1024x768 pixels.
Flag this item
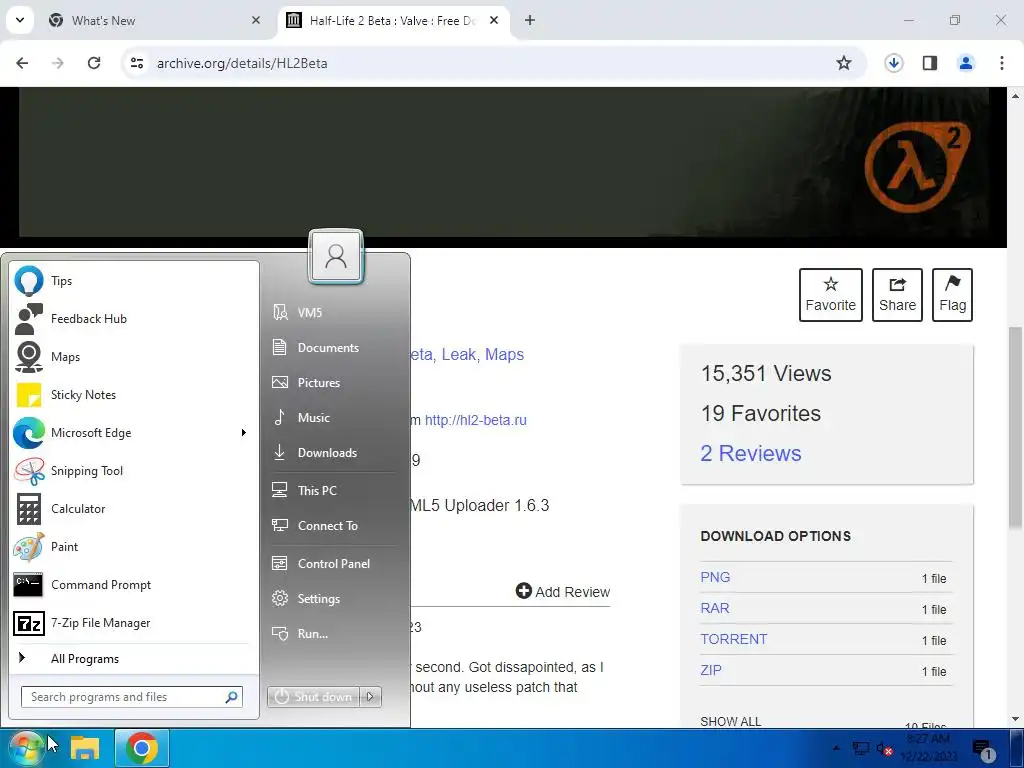click(952, 295)
